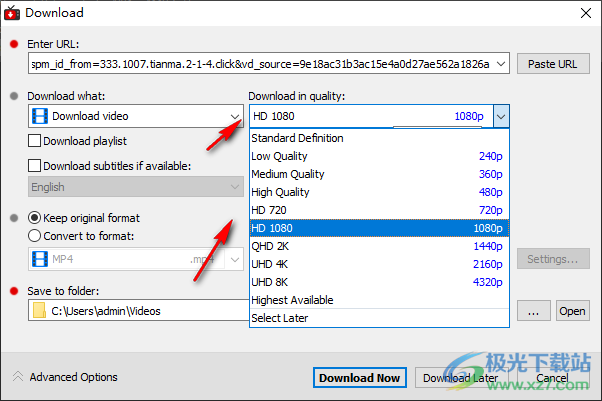The image size is (602, 401).
Task: Click the Paste URL button
Action: 552,64
